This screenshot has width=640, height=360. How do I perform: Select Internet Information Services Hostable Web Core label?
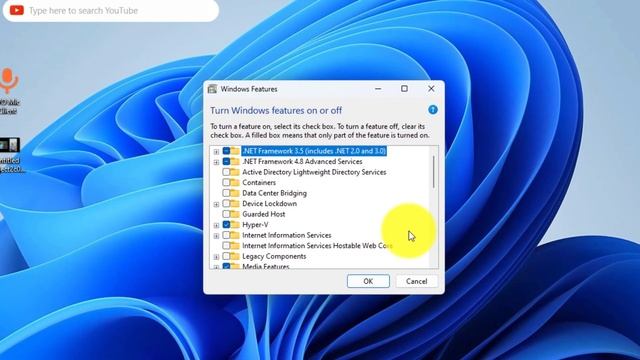pyautogui.click(x=317, y=246)
